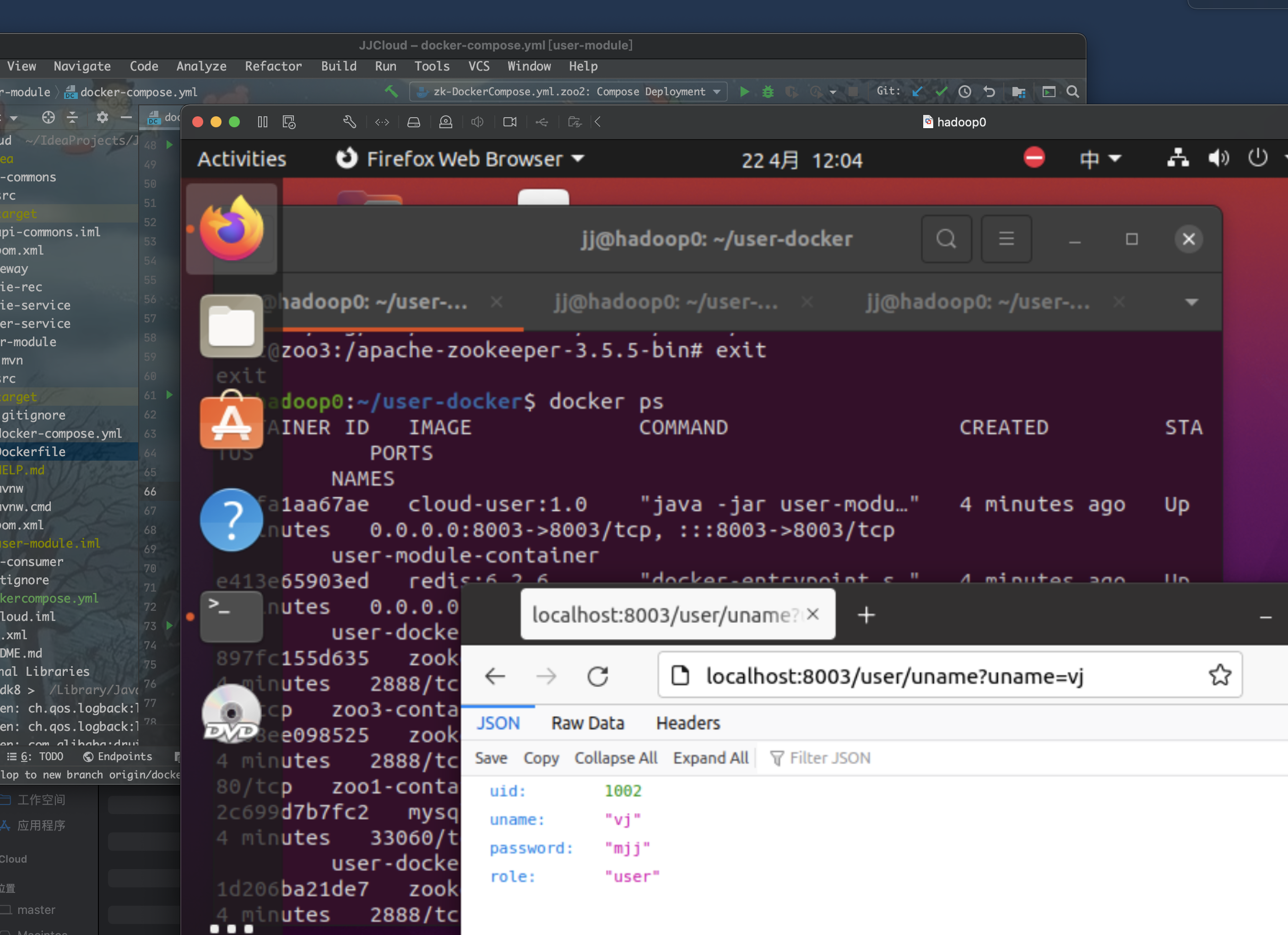The height and width of the screenshot is (935, 1288).
Task: Open Search Everywhere with the magnifier icon
Action: pos(1073,92)
